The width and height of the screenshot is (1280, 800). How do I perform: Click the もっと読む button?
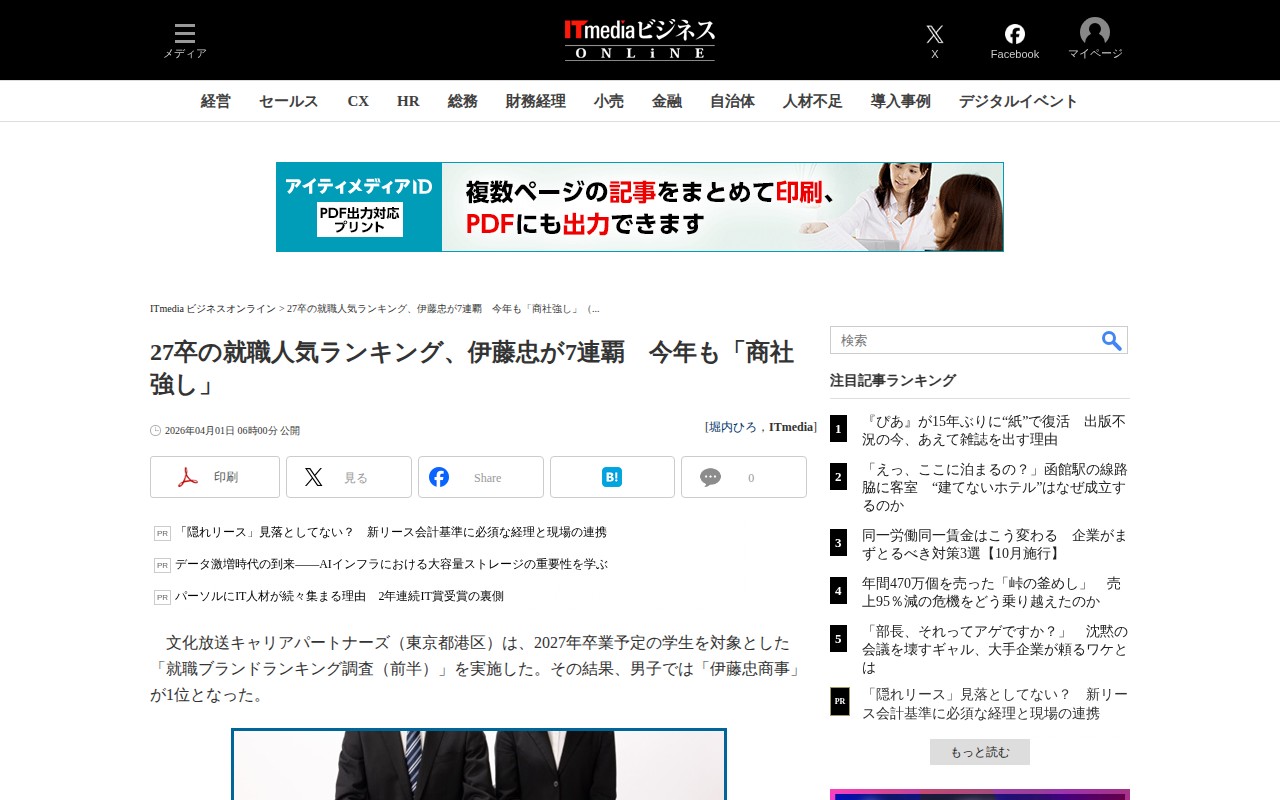[980, 752]
